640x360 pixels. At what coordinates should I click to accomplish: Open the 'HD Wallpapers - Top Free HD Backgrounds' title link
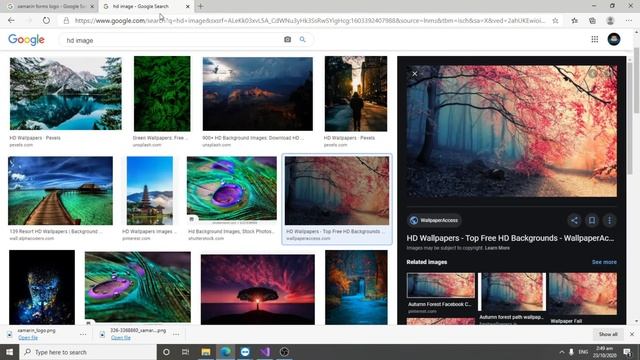(510, 238)
